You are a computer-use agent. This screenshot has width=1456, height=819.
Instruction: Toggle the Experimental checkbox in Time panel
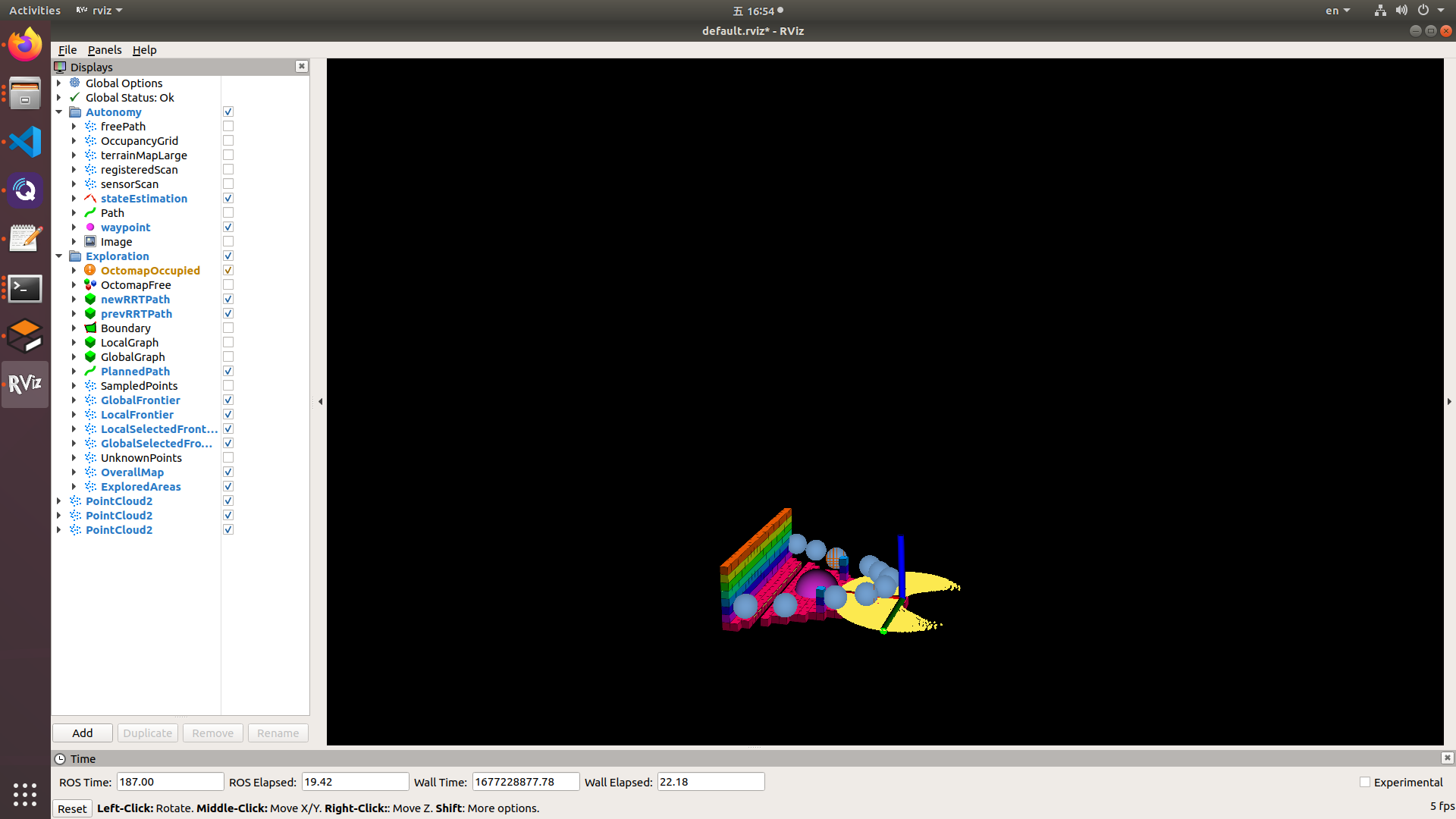pos(1365,782)
